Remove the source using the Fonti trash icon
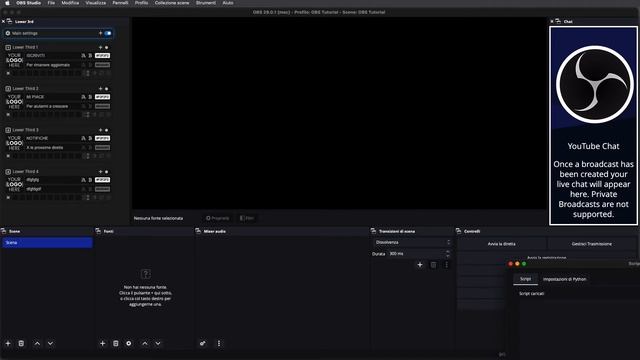 point(116,343)
